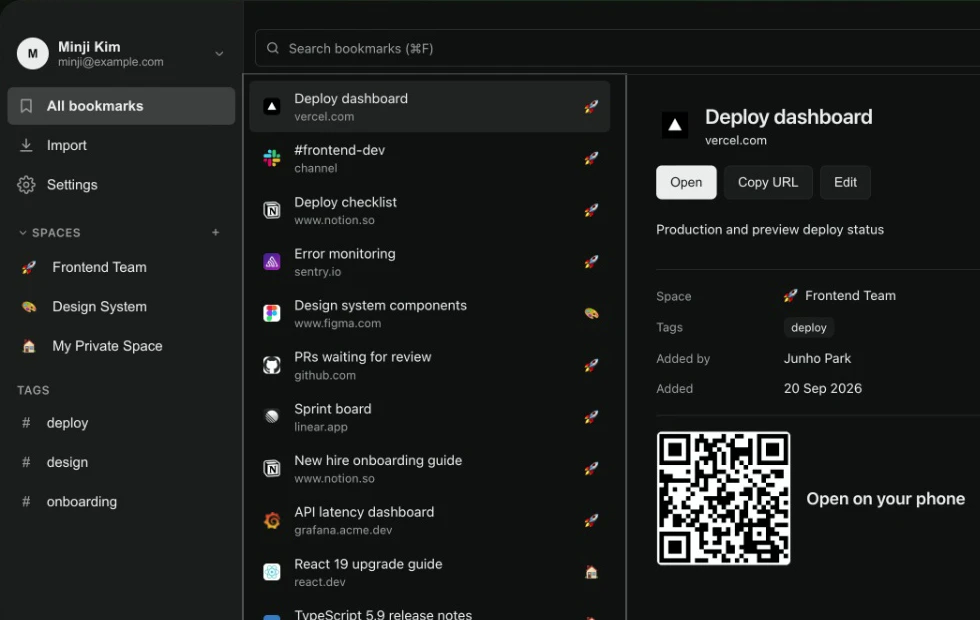Click the Linear icon beside Sprint board
Screen dimensions: 980x620
pos(272,417)
